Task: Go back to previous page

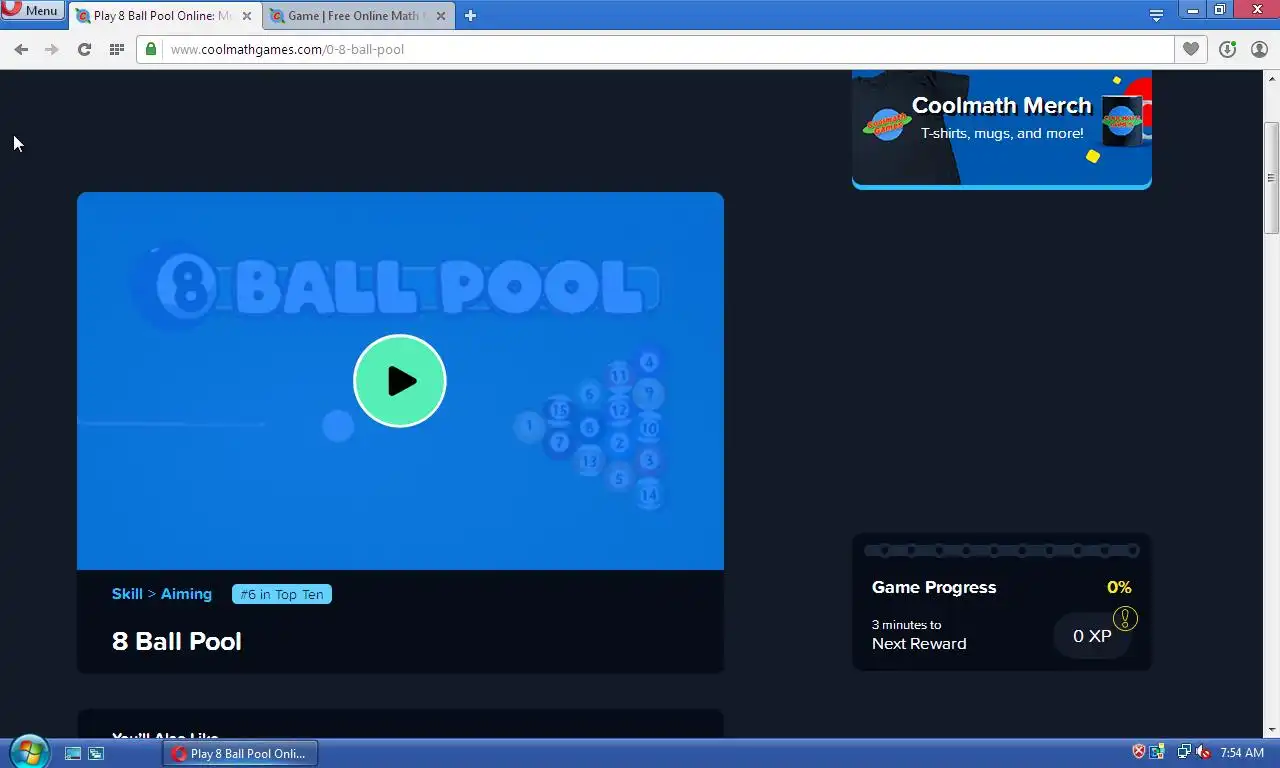Action: click(21, 49)
